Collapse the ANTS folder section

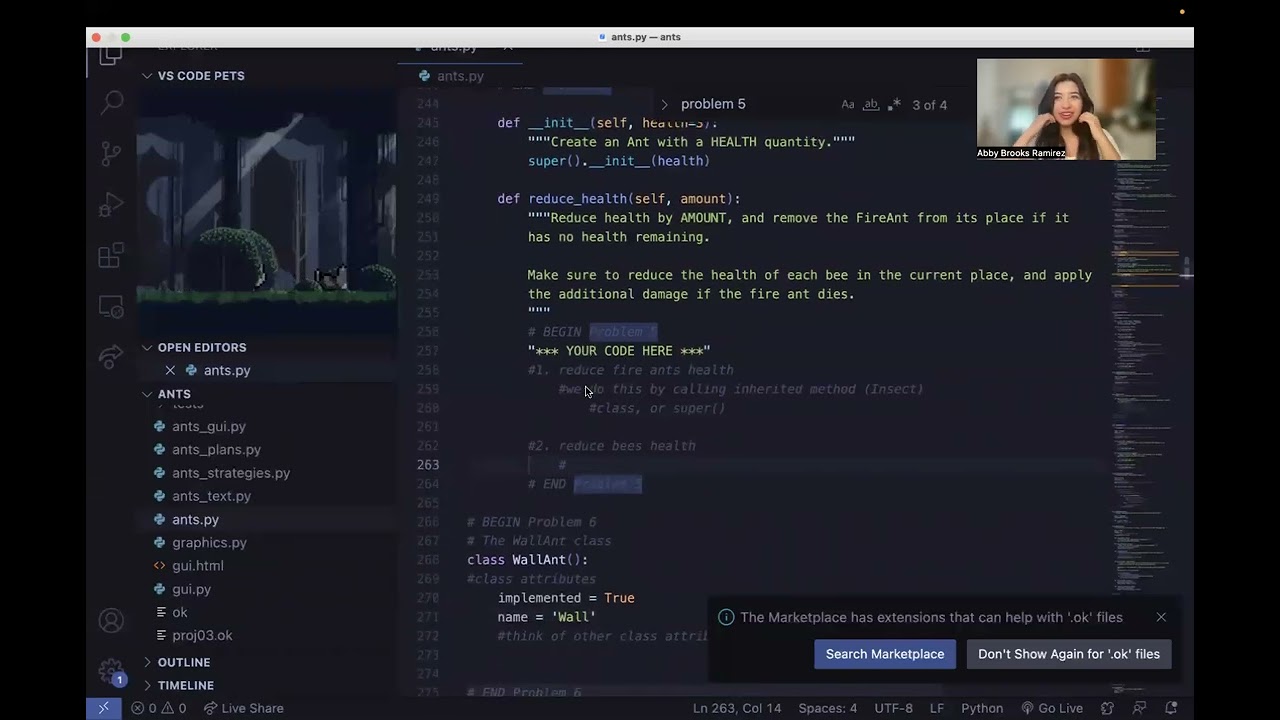[174, 394]
